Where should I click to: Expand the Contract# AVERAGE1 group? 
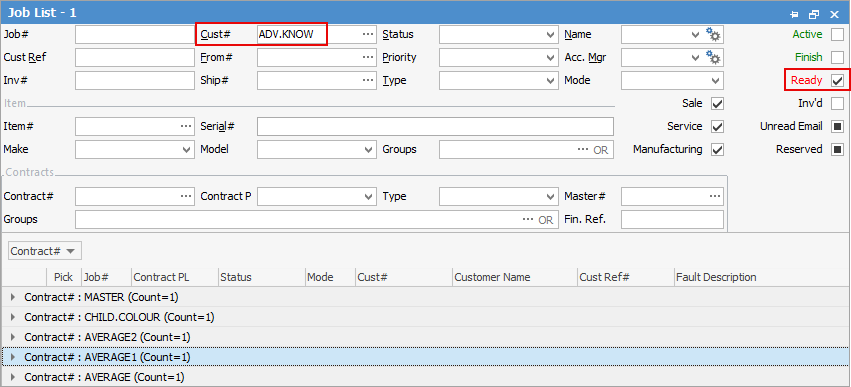[x=14, y=357]
